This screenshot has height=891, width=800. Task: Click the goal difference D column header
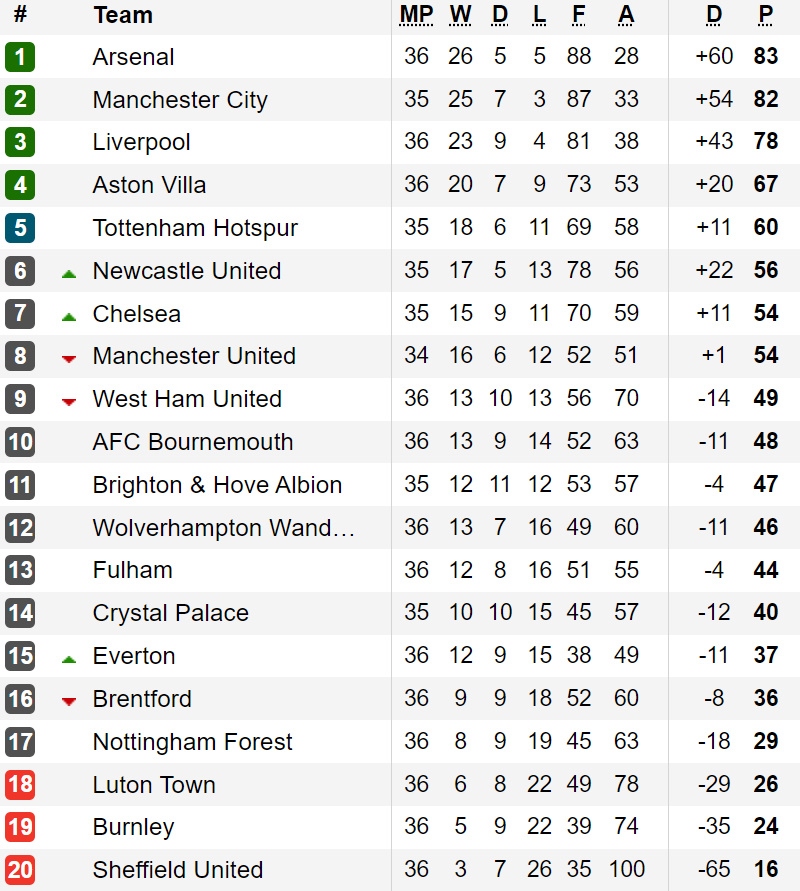click(x=714, y=15)
